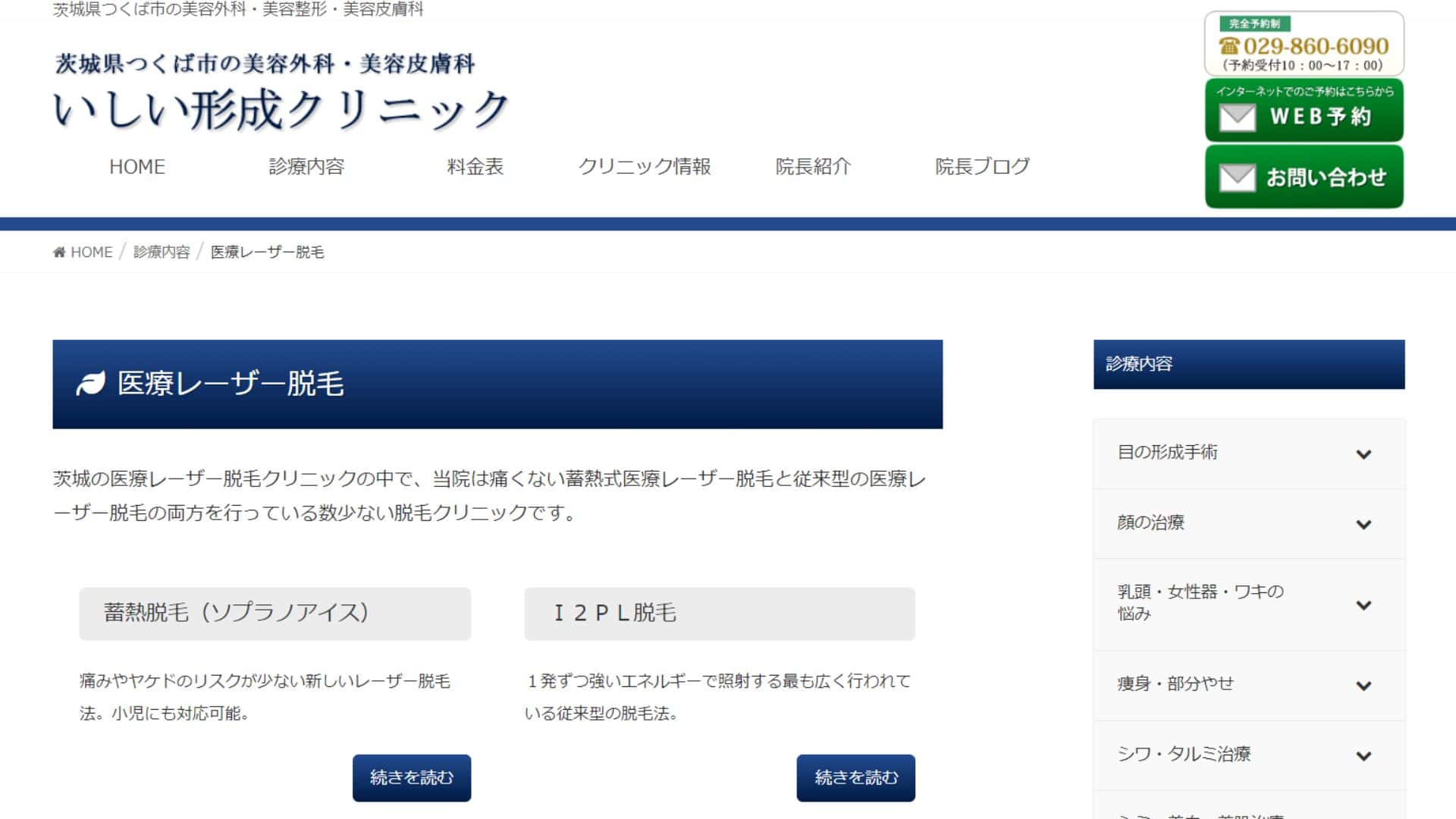The width and height of the screenshot is (1456, 819).
Task: Click 続きを読む under I2PL脱毛 card
Action: [856, 778]
